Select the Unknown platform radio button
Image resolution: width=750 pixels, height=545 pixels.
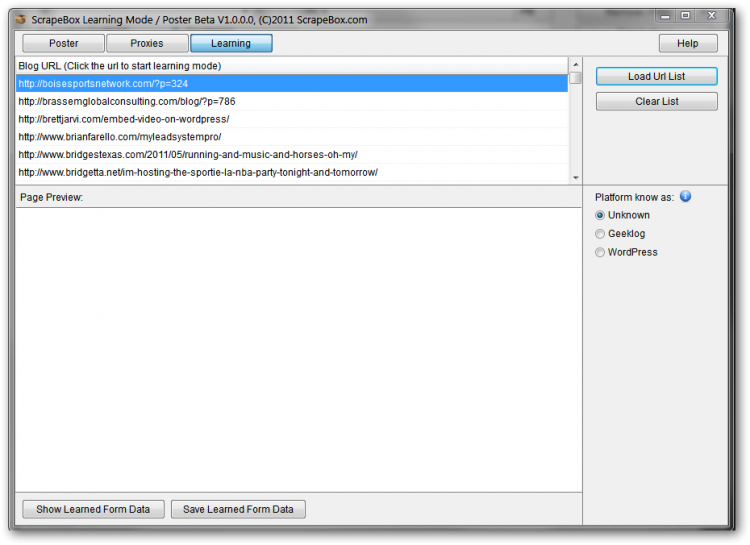pos(600,215)
